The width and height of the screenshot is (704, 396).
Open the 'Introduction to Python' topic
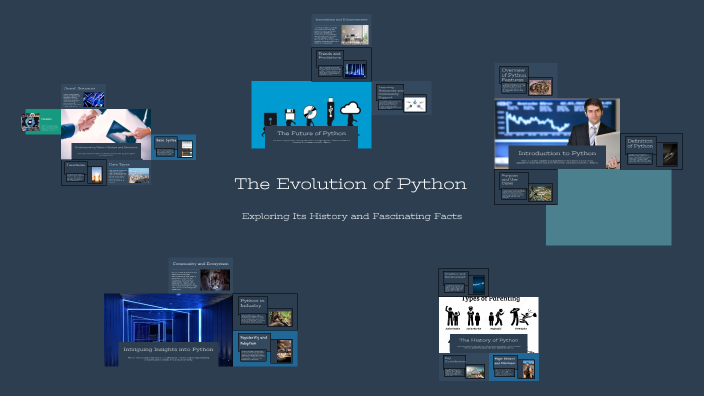point(557,134)
